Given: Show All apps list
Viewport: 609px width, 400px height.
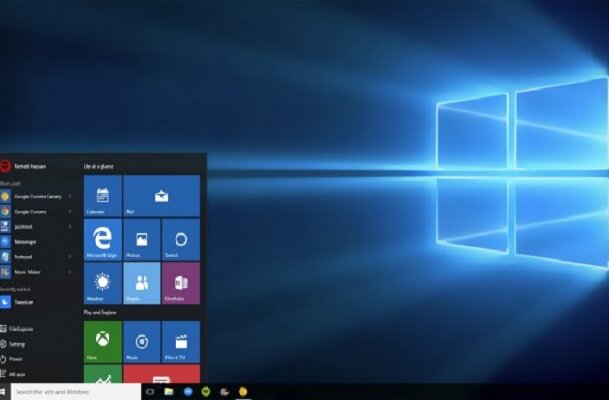Looking at the screenshot, I should tap(15, 373).
